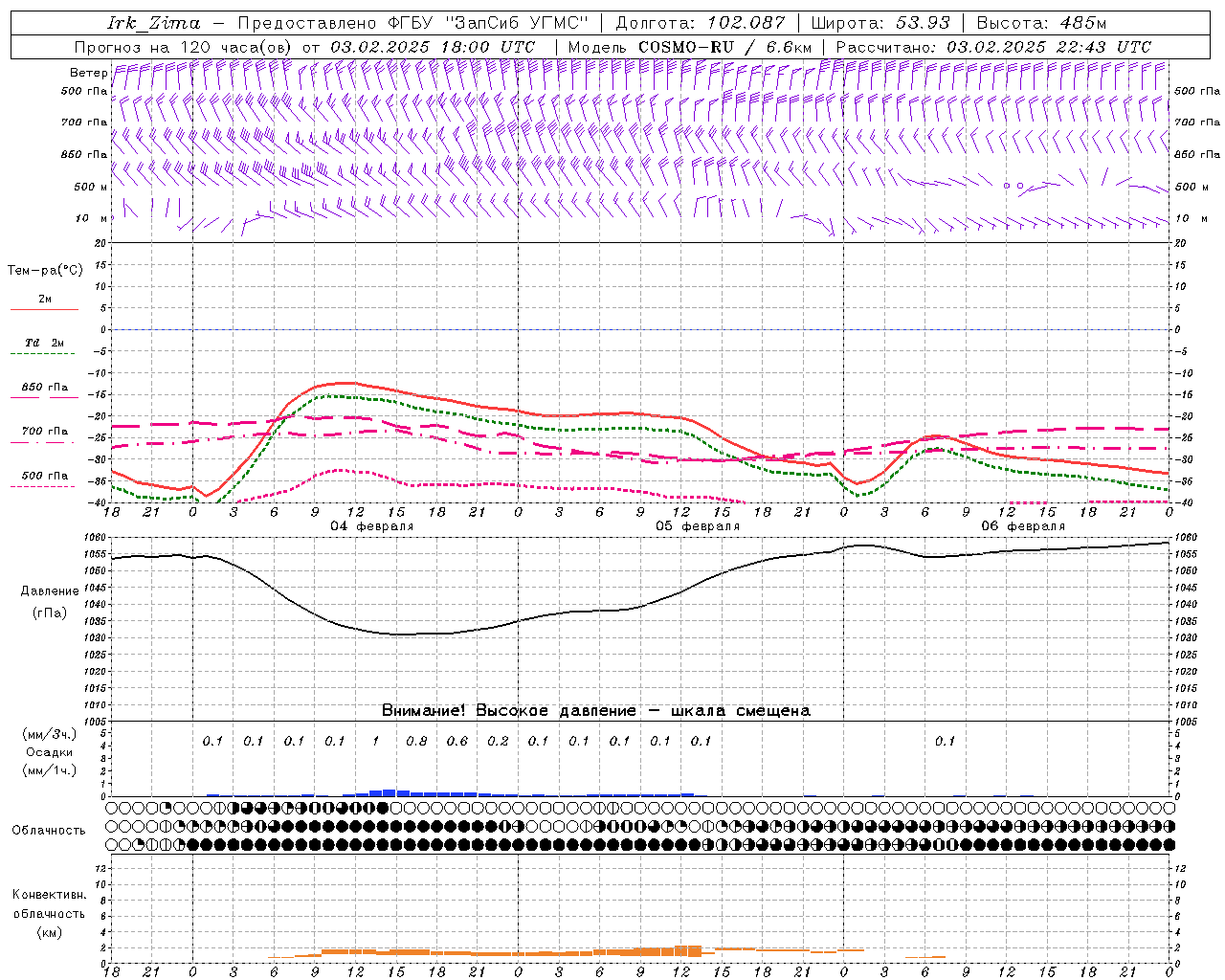Click the forecast start "03.02.2025 18:00 UTC"
The width and height of the screenshot is (1225, 980).
click(433, 47)
